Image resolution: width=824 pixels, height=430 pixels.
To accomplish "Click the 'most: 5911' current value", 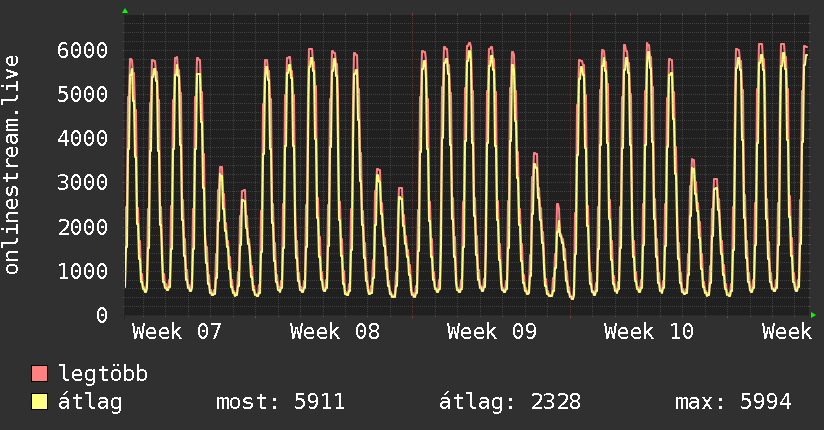I will tap(280, 403).
